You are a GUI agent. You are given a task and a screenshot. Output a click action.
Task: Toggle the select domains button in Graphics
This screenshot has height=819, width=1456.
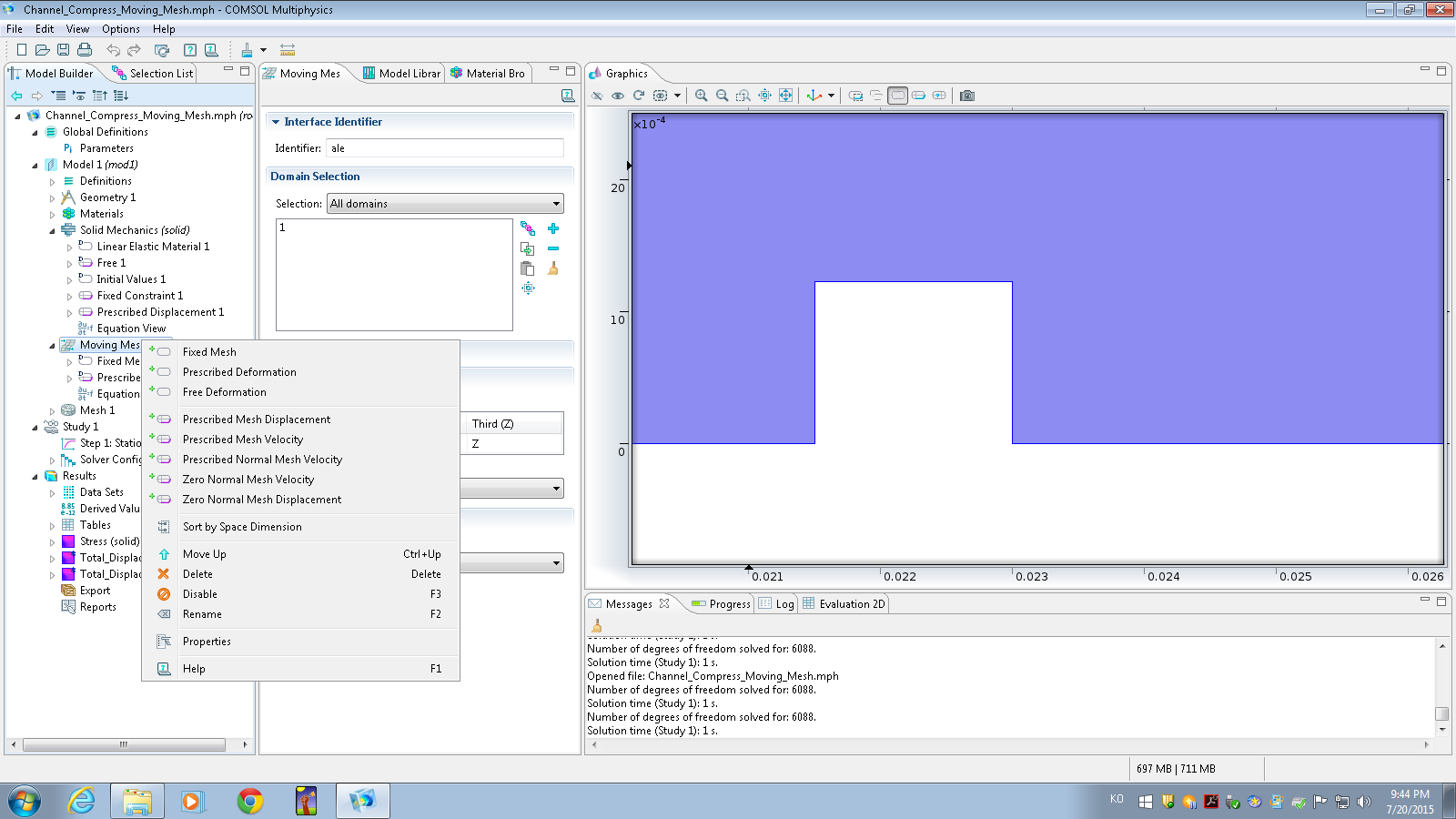[x=897, y=96]
